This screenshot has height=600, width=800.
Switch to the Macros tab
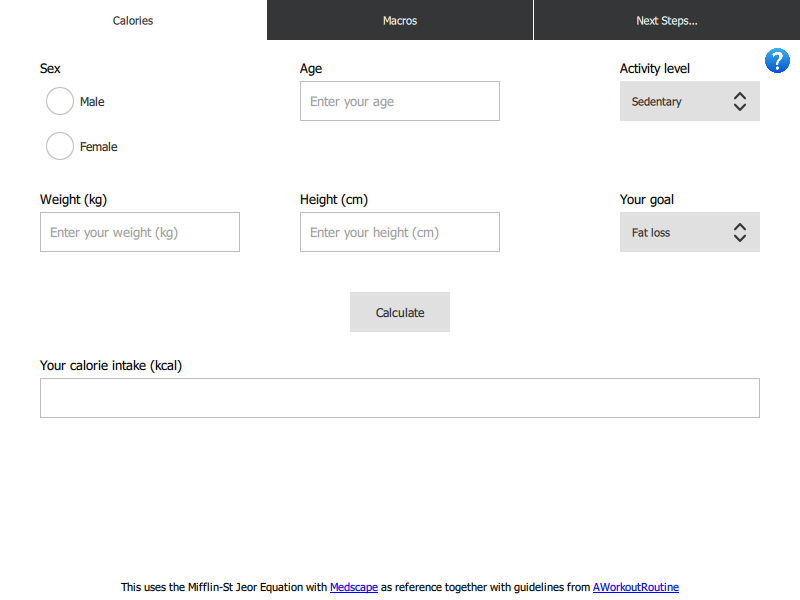click(x=400, y=20)
